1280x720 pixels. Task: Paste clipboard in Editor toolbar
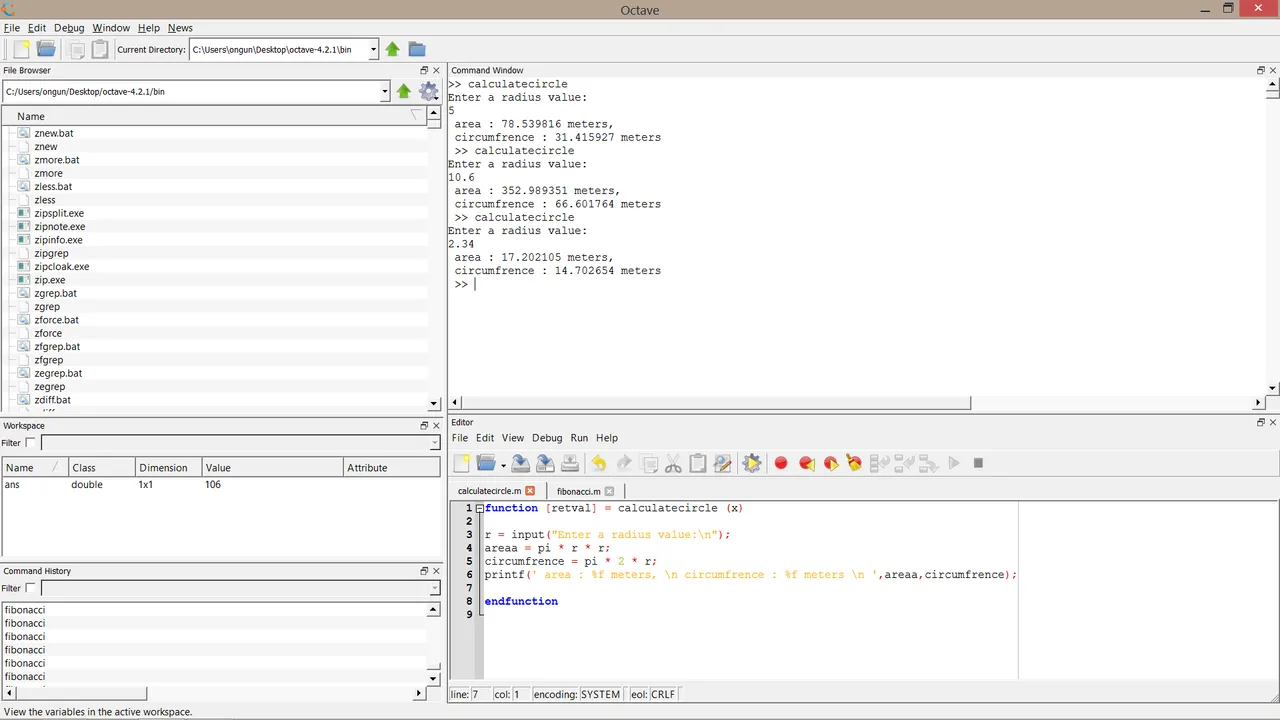698,463
